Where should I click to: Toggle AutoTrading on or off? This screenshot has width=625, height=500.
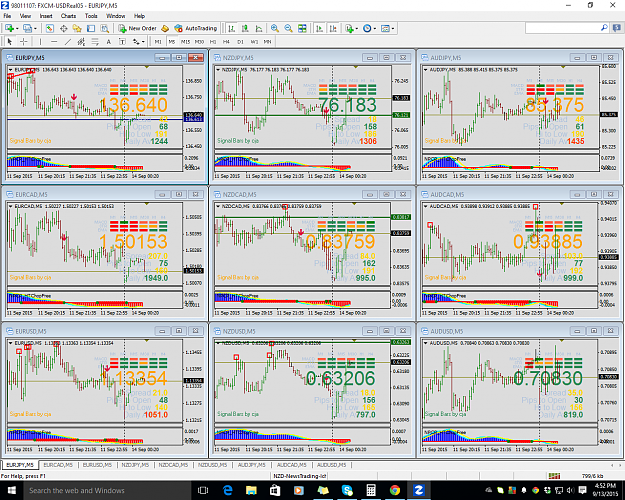pyautogui.click(x=196, y=28)
